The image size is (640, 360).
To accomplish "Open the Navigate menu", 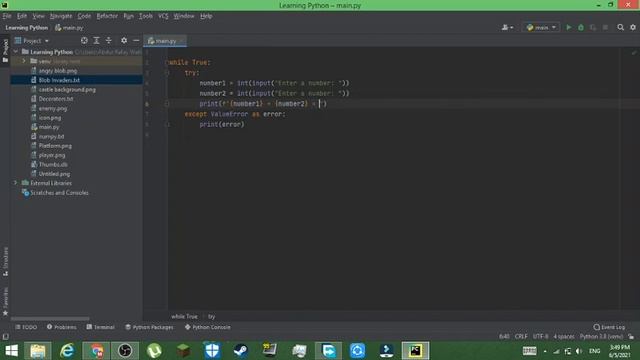I will [x=61, y=16].
